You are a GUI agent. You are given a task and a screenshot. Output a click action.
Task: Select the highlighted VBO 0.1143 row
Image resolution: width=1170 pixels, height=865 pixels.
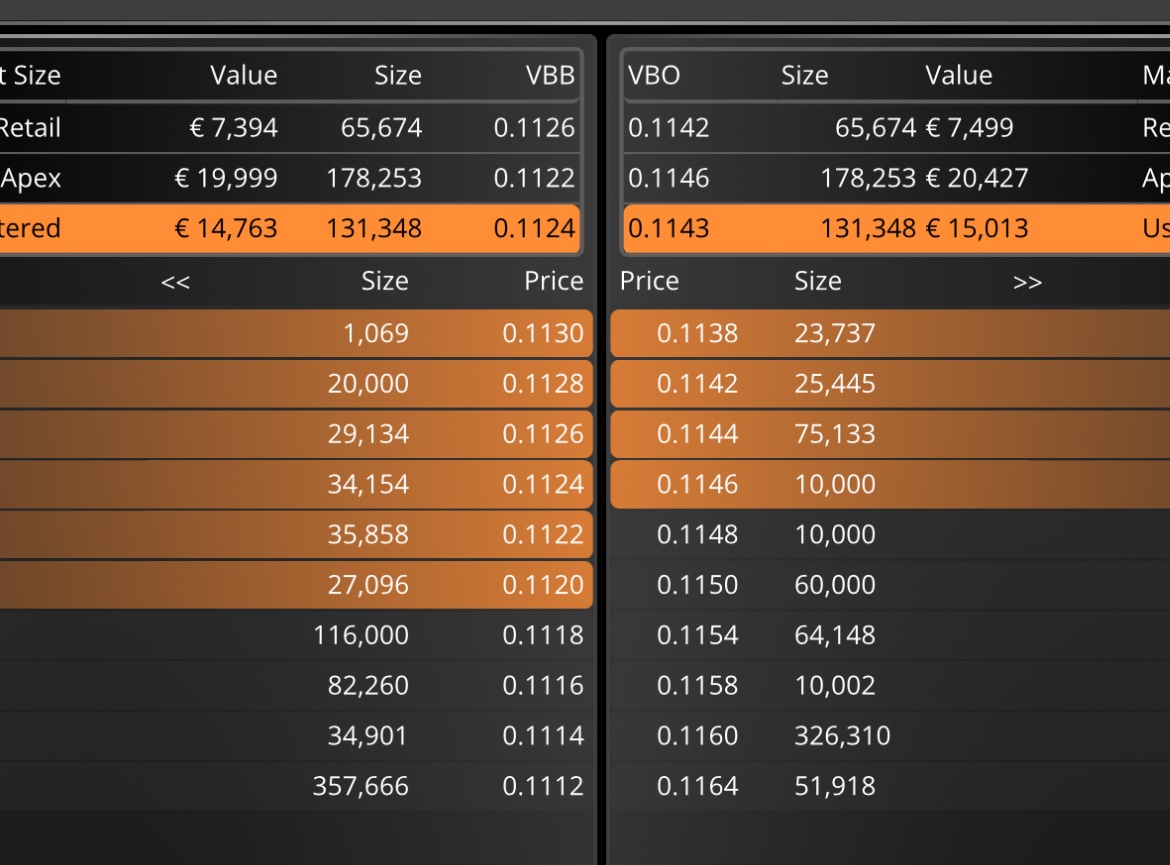tap(896, 228)
